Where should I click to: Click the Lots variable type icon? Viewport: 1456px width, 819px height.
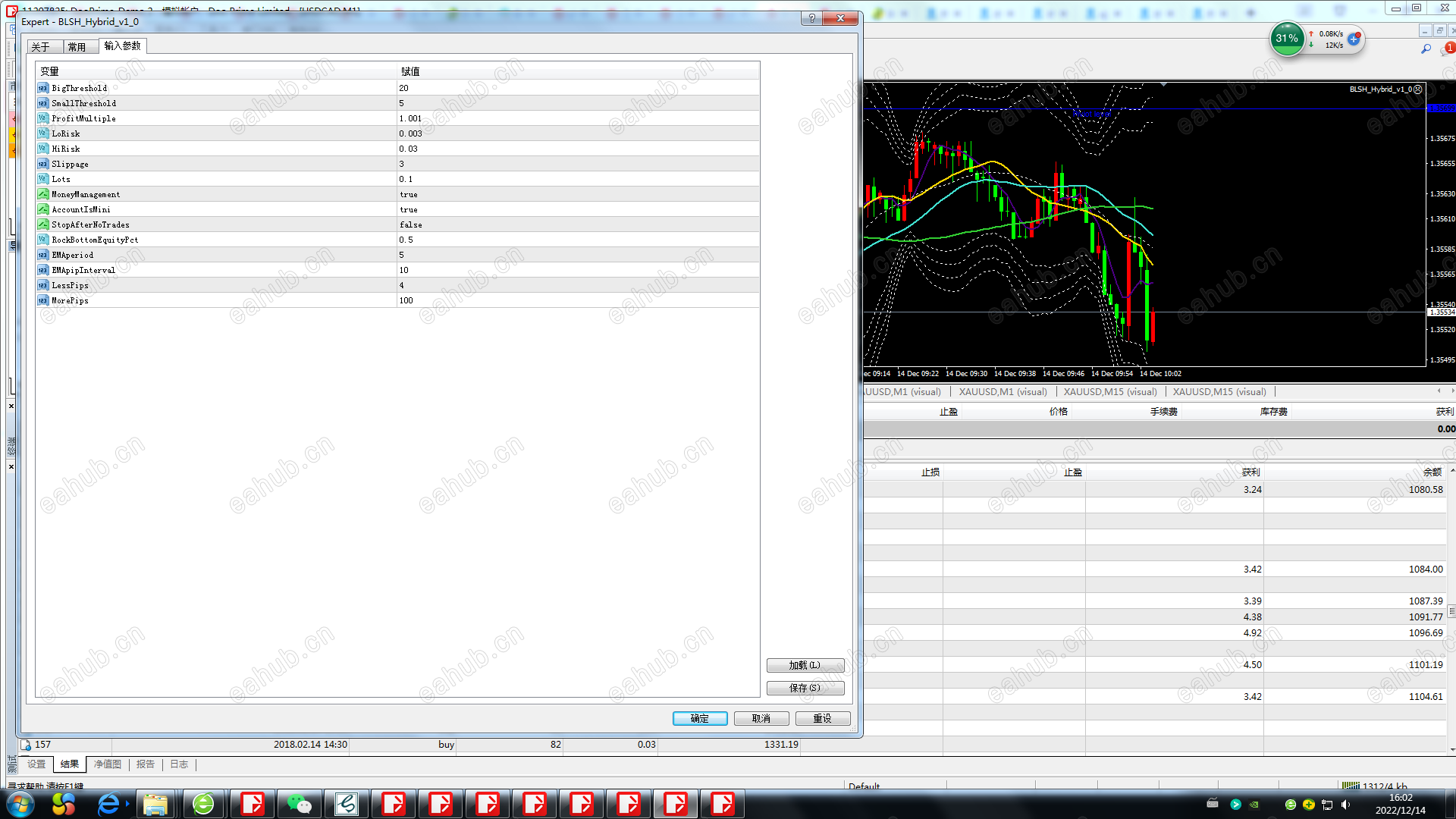coord(43,179)
